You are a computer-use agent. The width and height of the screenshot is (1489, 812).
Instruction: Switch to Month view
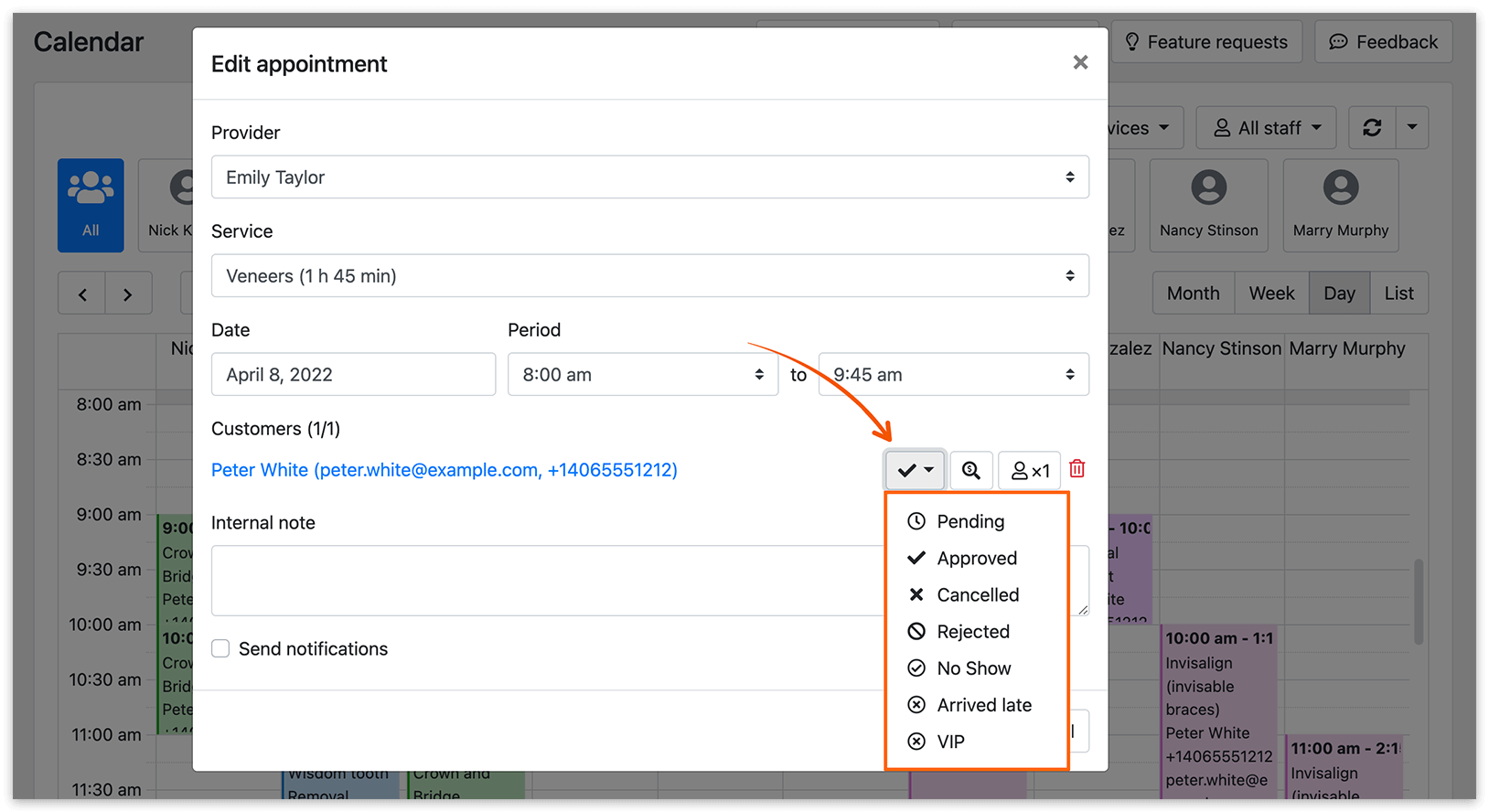click(x=1194, y=294)
